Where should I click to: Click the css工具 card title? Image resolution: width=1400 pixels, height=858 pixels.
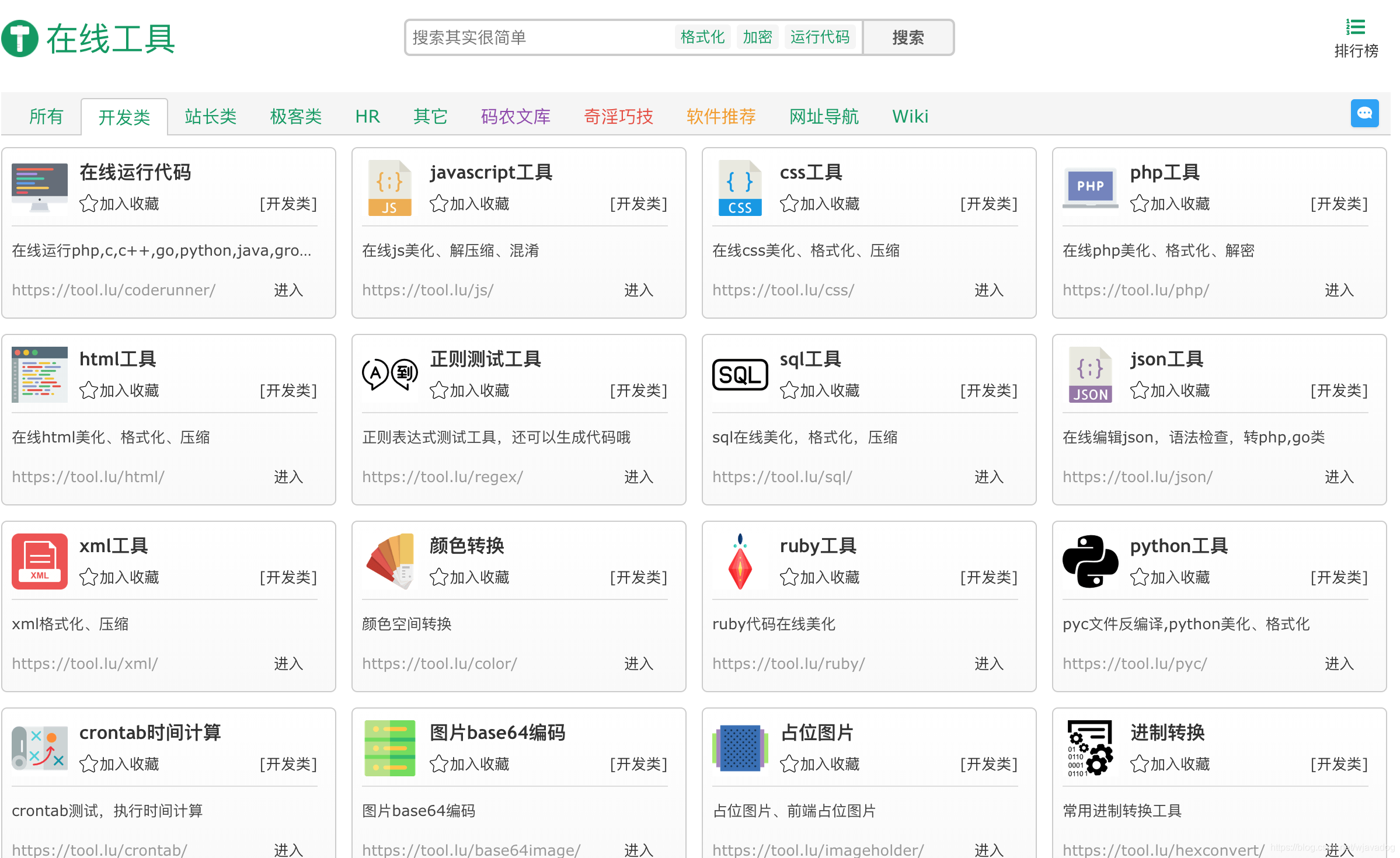811,172
